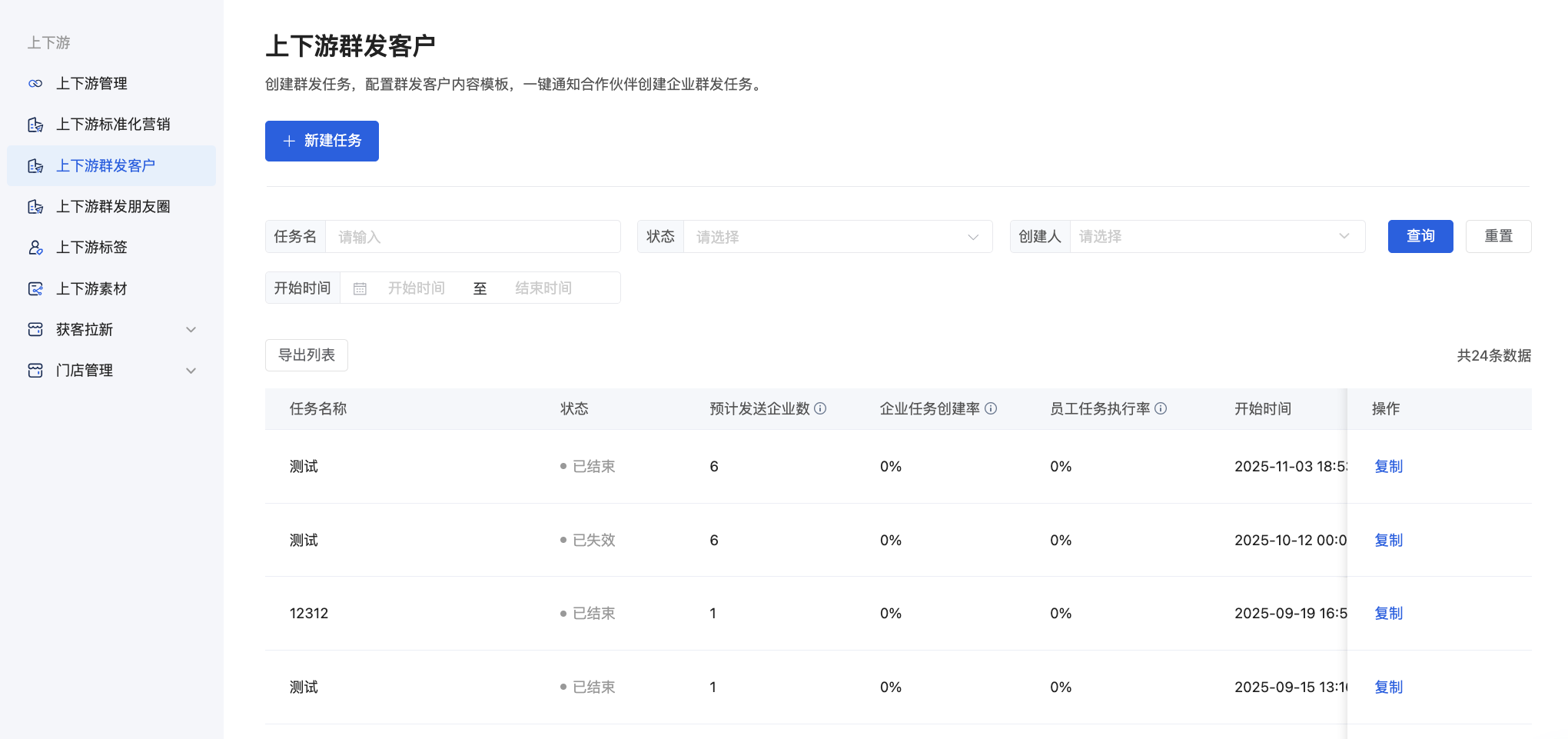This screenshot has height=739, width=1568.
Task: Open 上下游群发朋友圈 menu item
Action: tap(111, 207)
